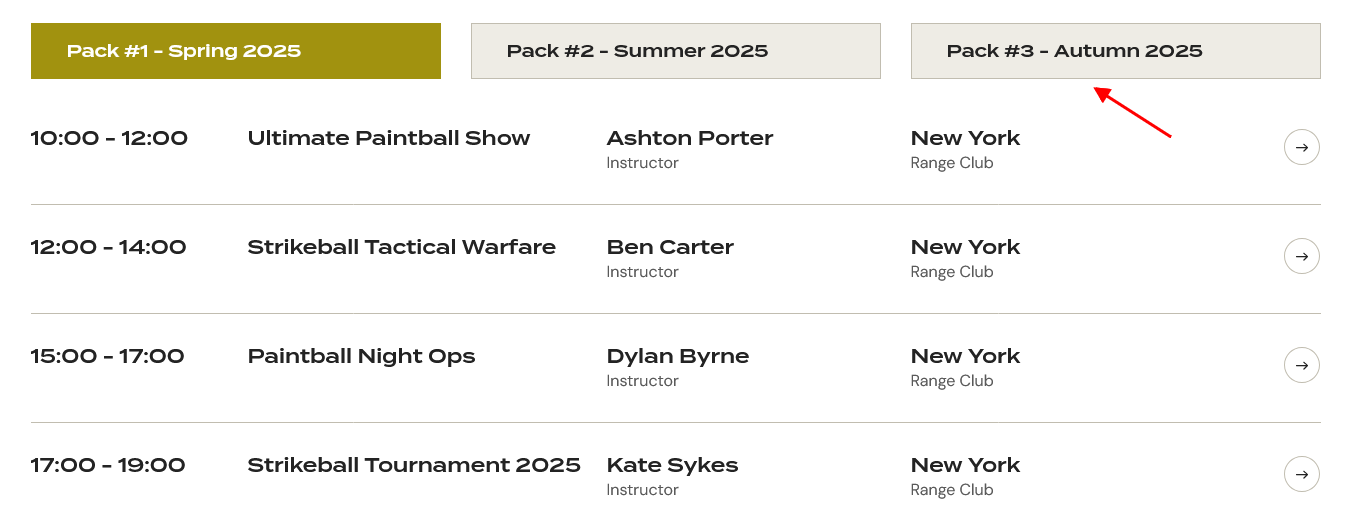The height and width of the screenshot is (527, 1350).
Task: Open Ultimate Paintball Show event title
Action: [389, 138]
